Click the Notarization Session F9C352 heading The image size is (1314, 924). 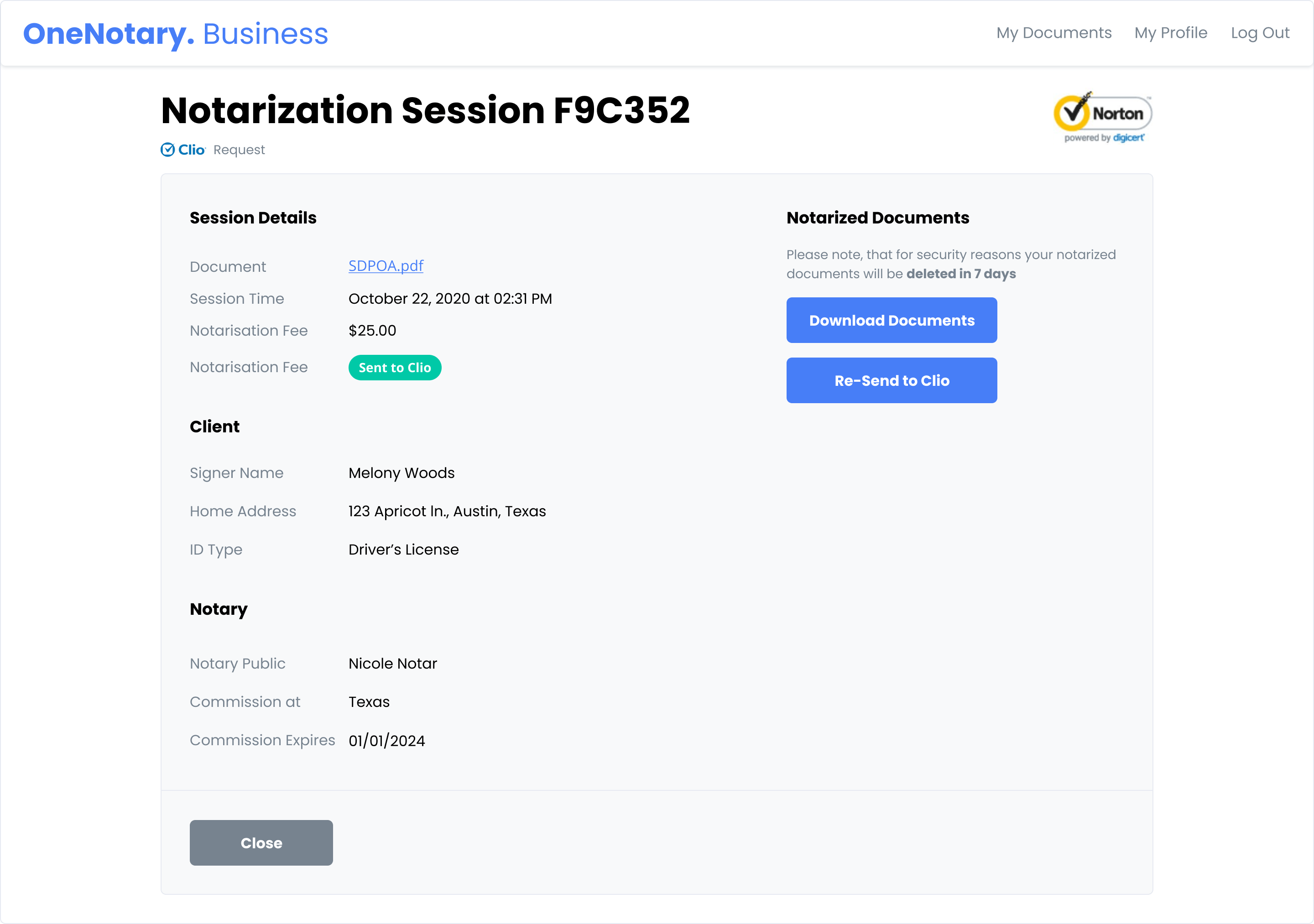(425, 110)
